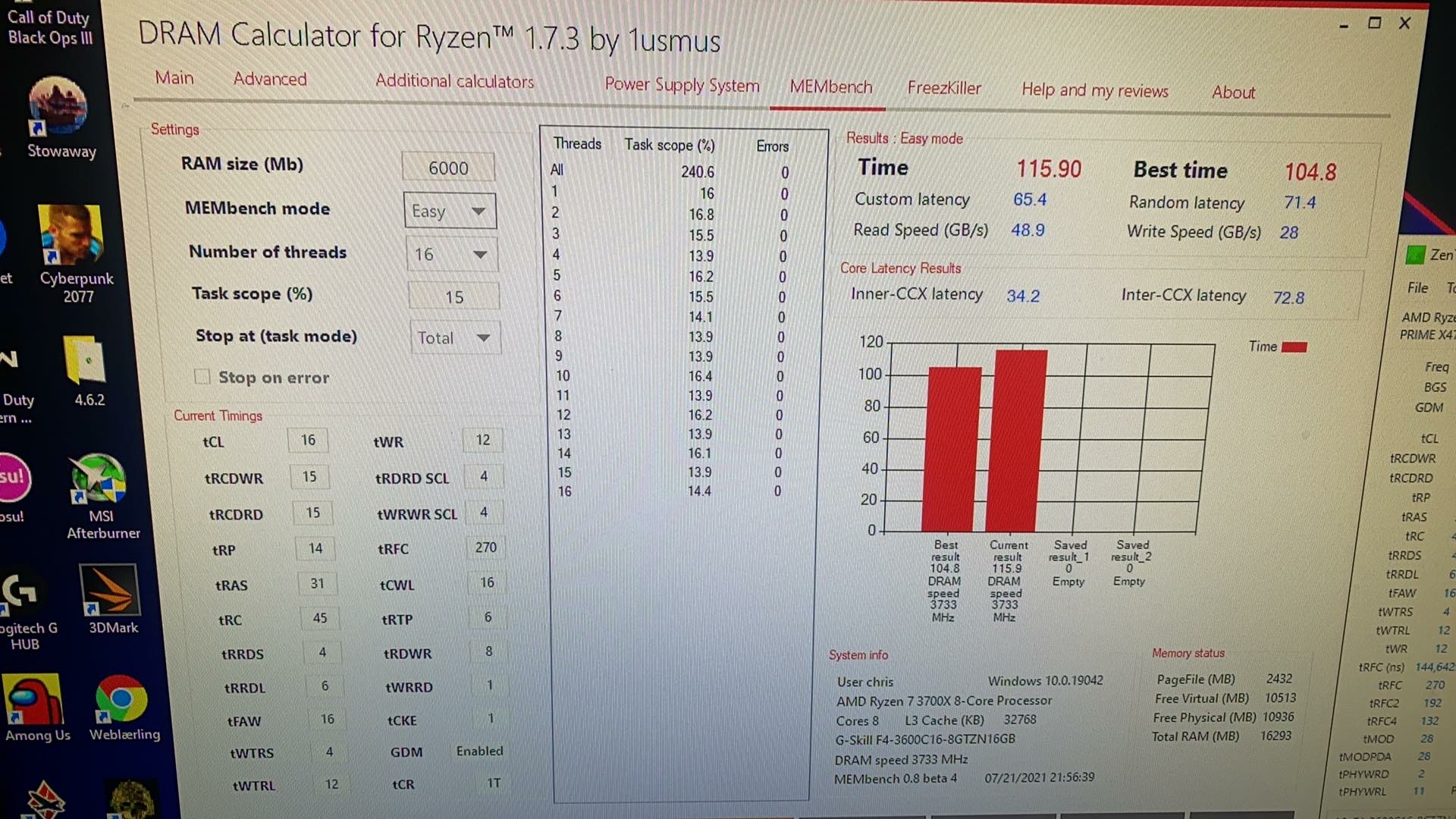Go to the Power Supply System tab

(682, 84)
